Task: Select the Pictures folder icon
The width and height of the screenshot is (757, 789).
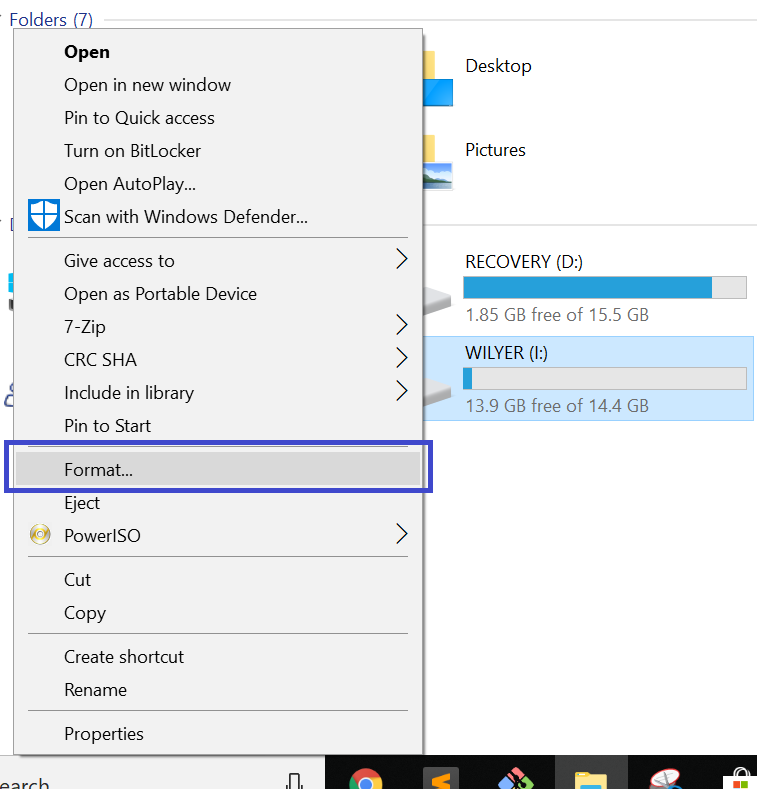Action: (437, 162)
